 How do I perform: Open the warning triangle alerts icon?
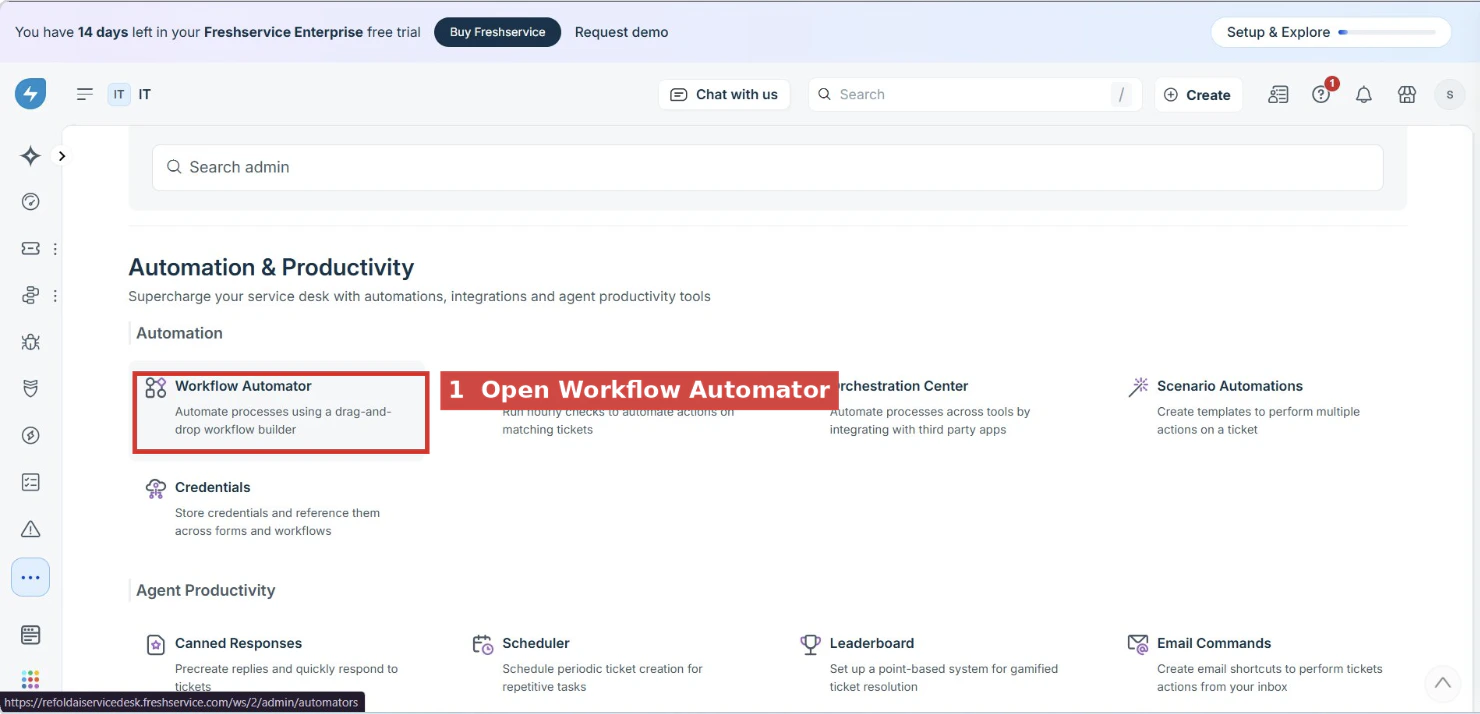point(31,529)
